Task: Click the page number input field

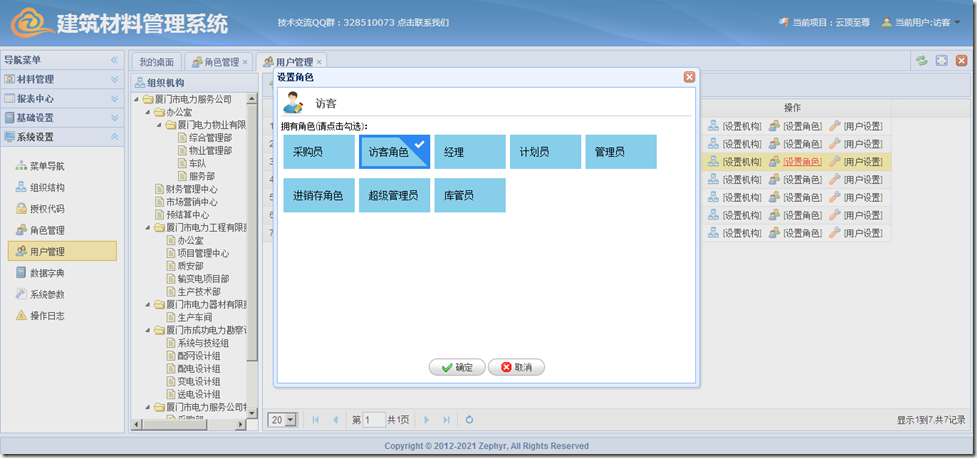Action: (x=373, y=420)
